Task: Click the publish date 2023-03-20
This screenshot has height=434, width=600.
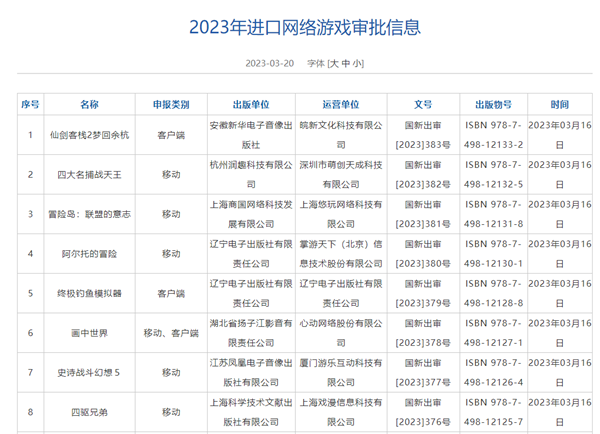Action: [269, 63]
